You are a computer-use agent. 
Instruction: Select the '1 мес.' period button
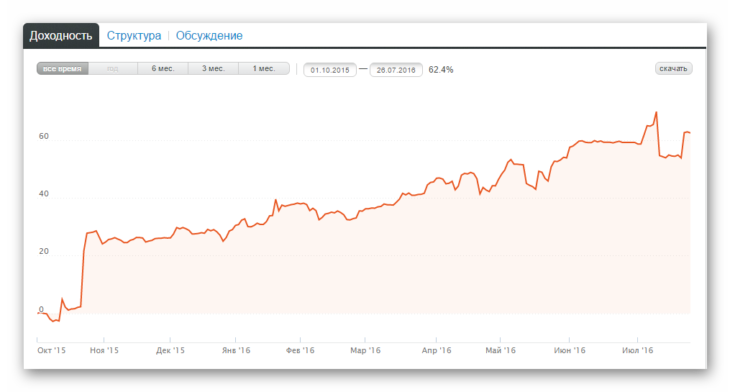tap(264, 68)
